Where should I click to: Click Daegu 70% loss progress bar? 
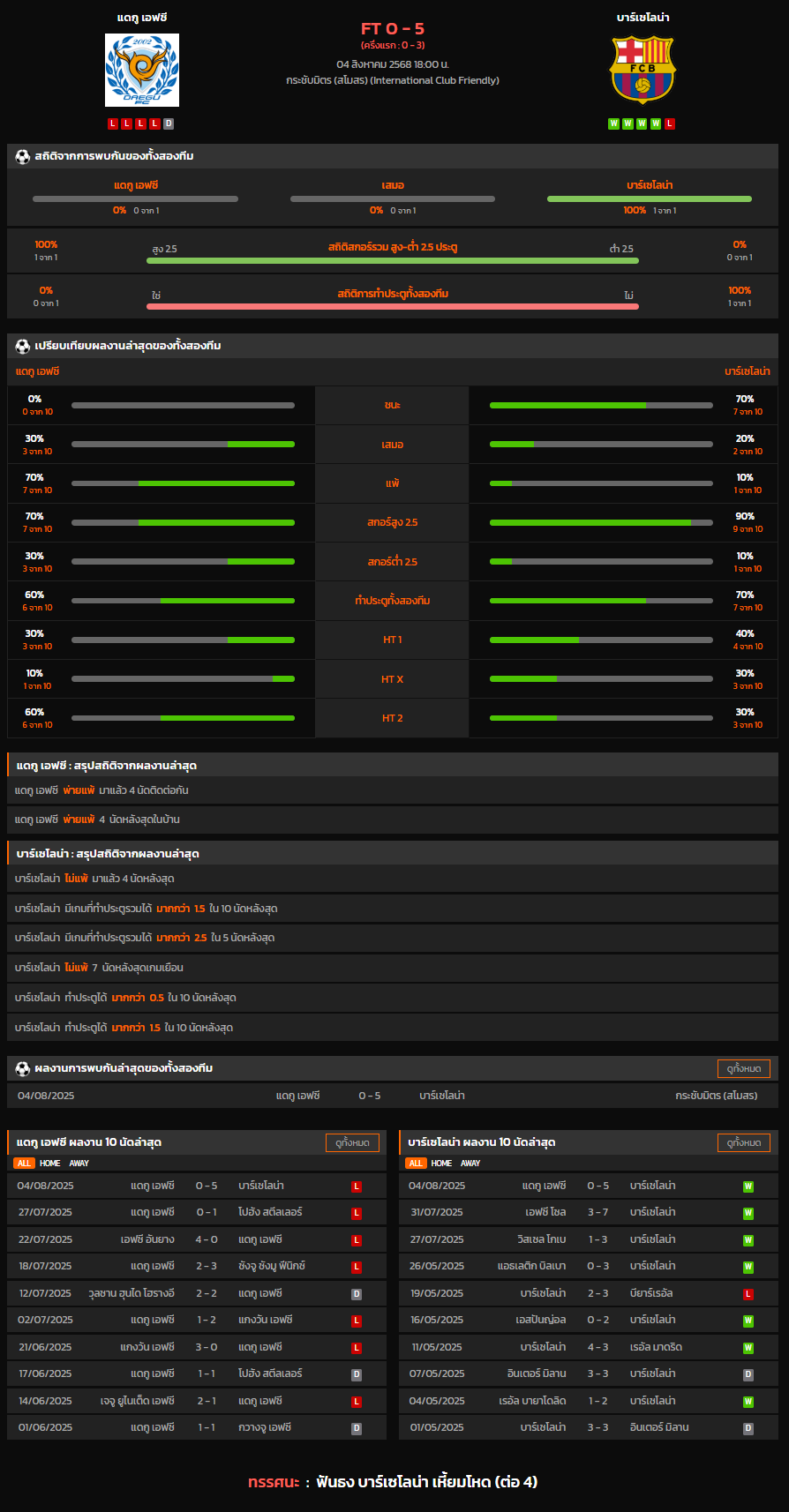[183, 483]
